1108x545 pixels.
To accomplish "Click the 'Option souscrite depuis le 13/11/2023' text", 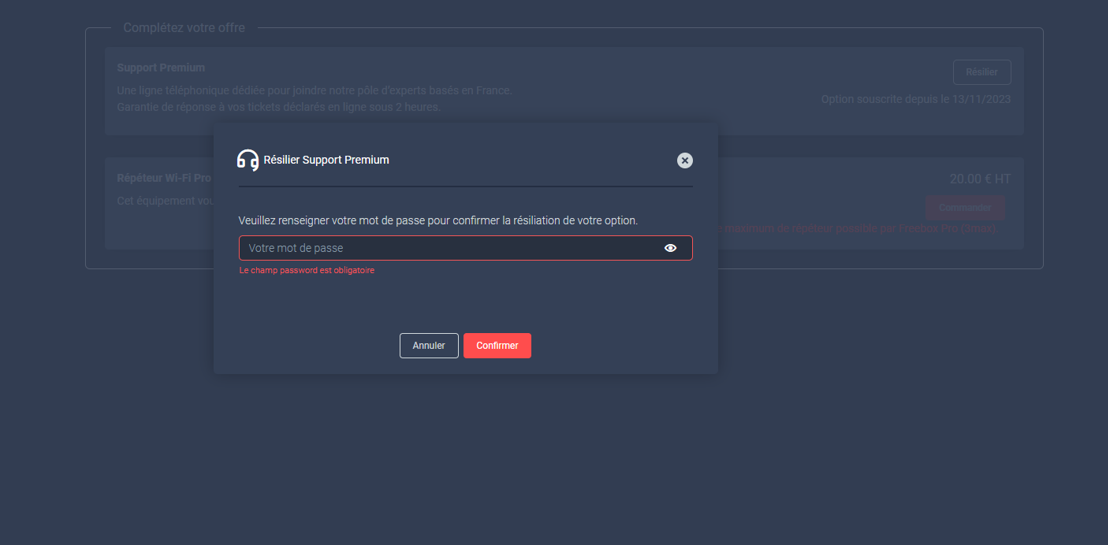I will pos(916,99).
